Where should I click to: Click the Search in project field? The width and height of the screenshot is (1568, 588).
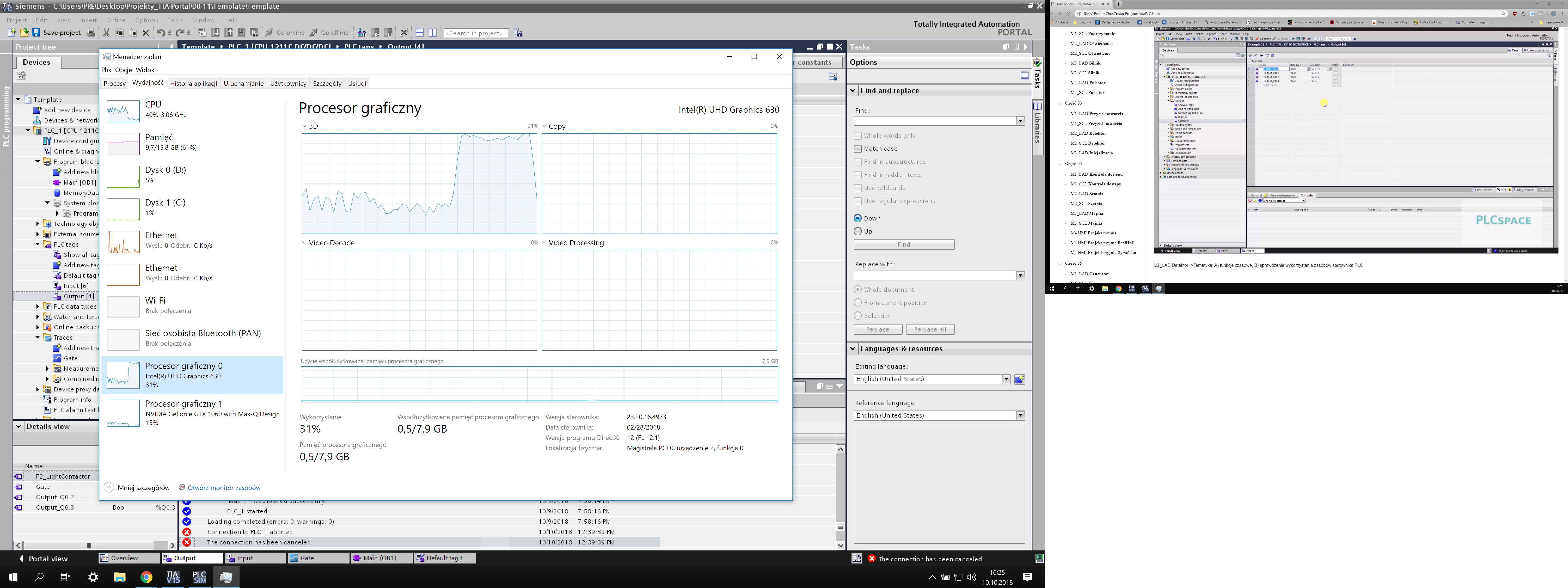(476, 33)
